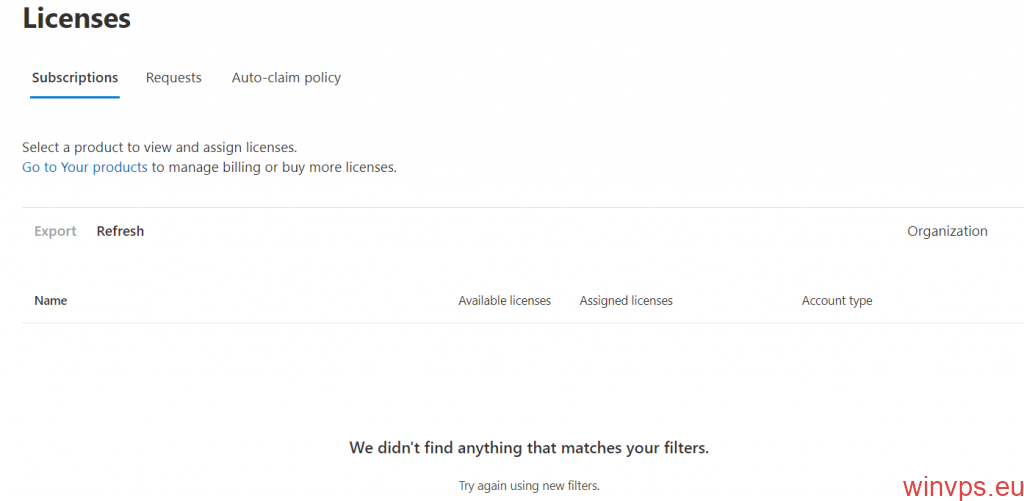Screen dimensions: 1024x501
Task: Click the 'Select a product' instruction text
Action: (x=159, y=147)
